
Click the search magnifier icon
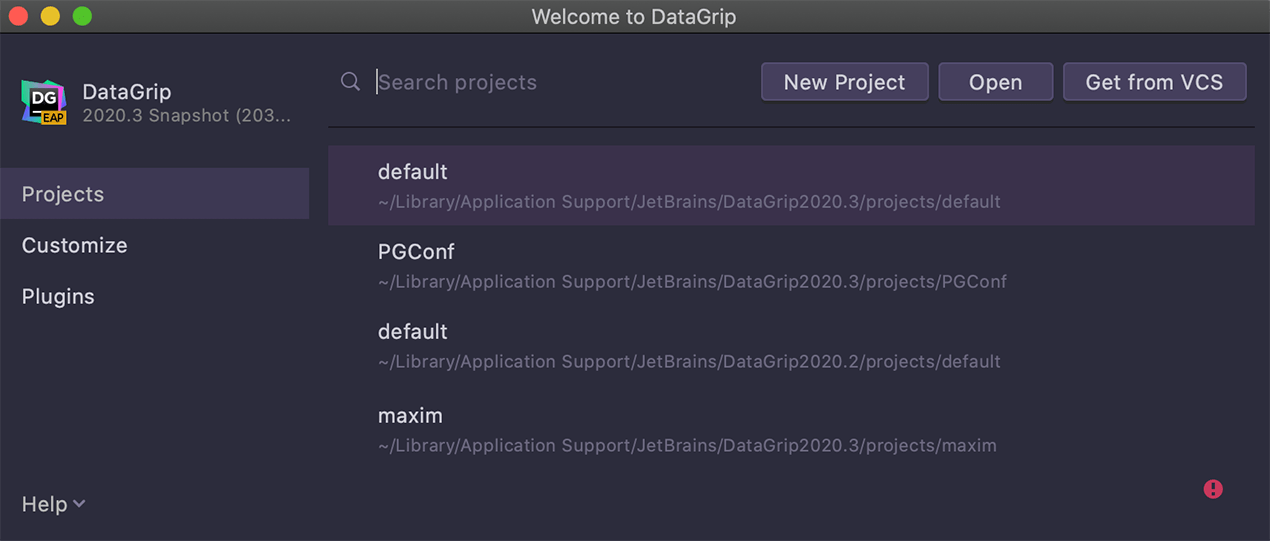(x=350, y=82)
